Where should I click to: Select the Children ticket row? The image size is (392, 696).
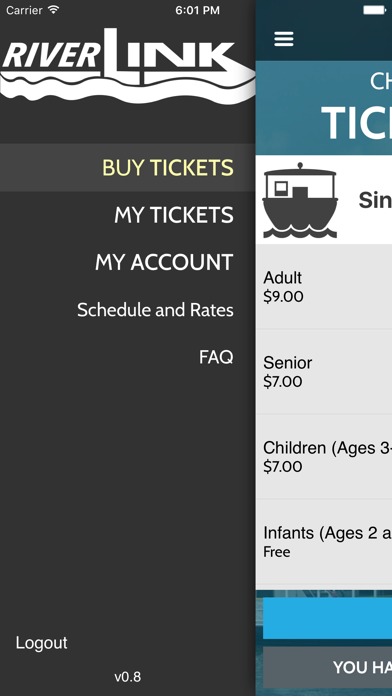tap(324, 457)
